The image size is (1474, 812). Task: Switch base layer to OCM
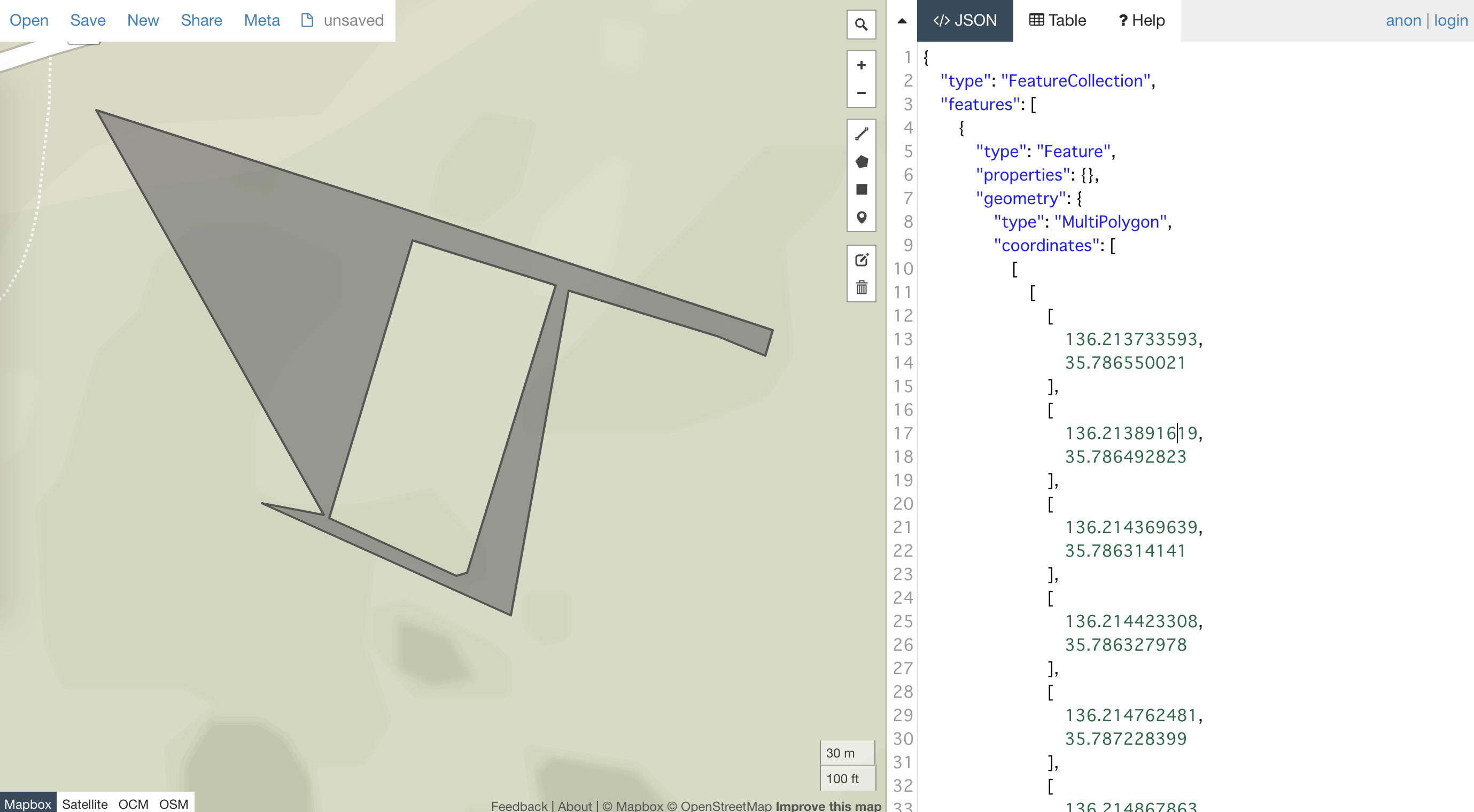click(x=133, y=804)
